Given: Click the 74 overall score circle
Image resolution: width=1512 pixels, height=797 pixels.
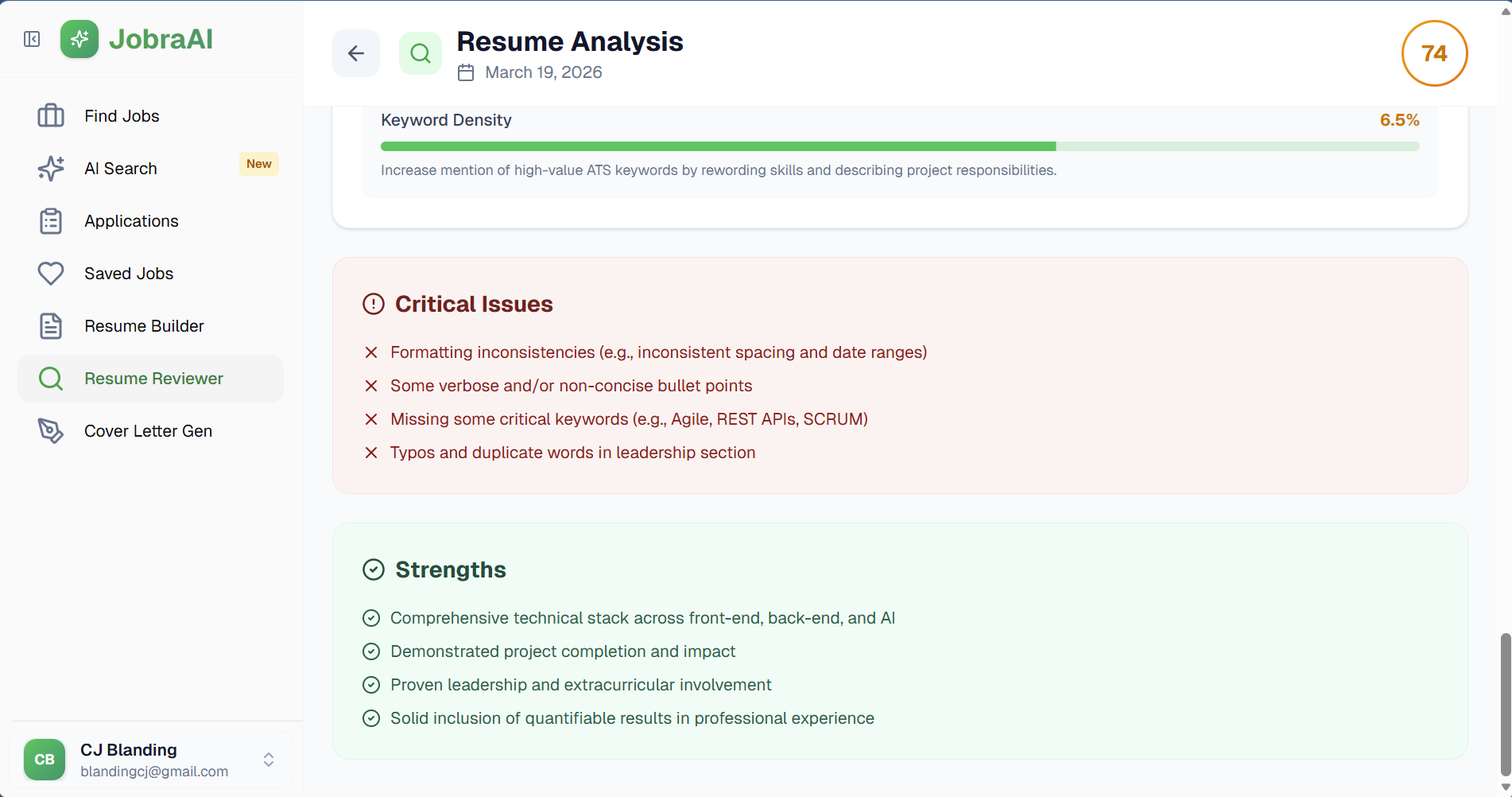Looking at the screenshot, I should [x=1434, y=53].
